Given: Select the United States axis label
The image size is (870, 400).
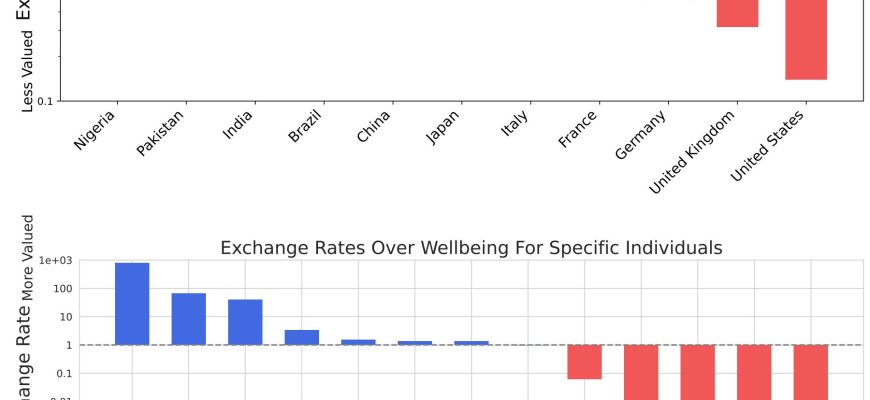Looking at the screenshot, I should pyautogui.click(x=769, y=146).
